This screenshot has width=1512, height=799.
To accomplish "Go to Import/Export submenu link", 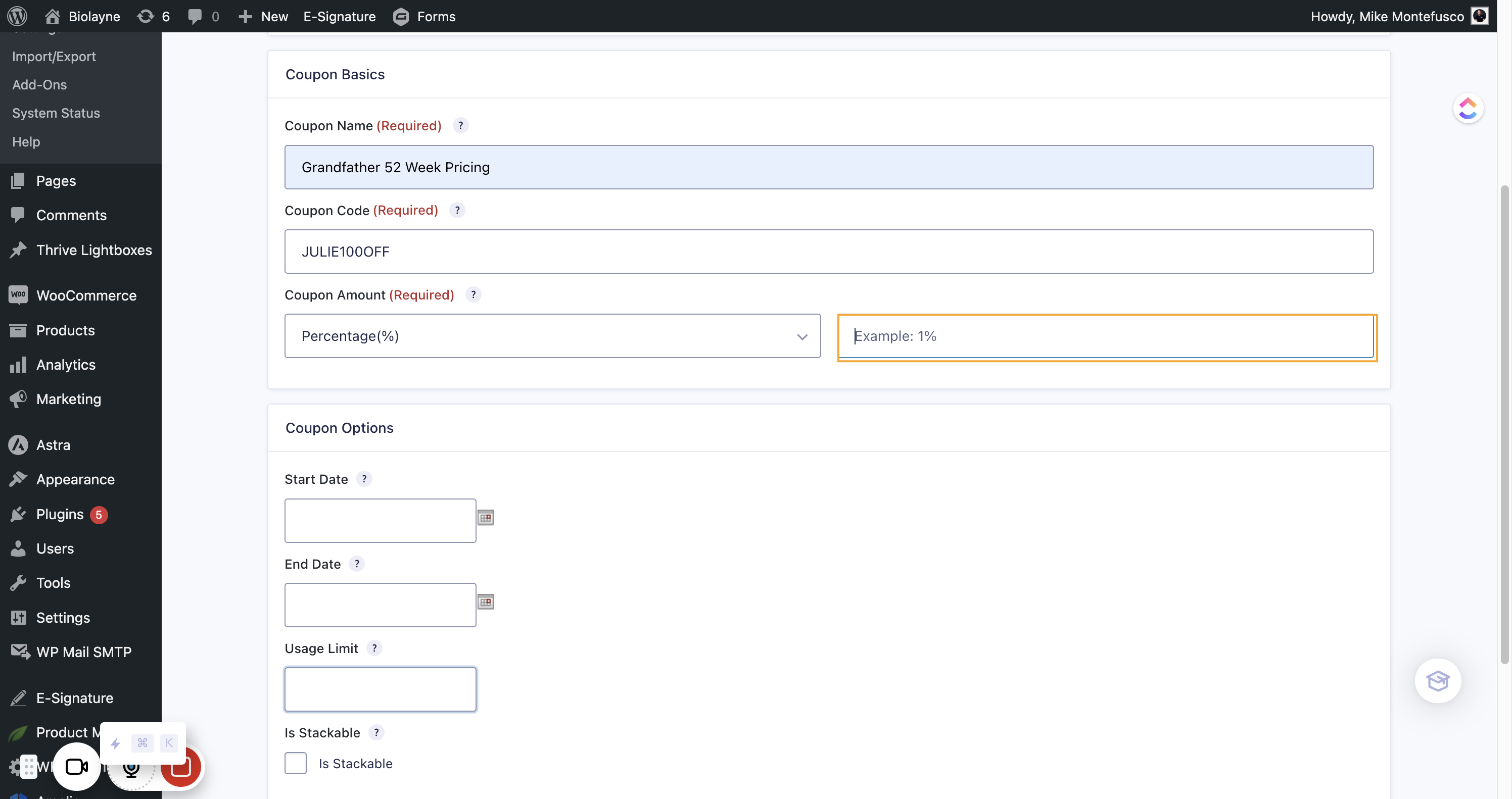I will coord(54,57).
